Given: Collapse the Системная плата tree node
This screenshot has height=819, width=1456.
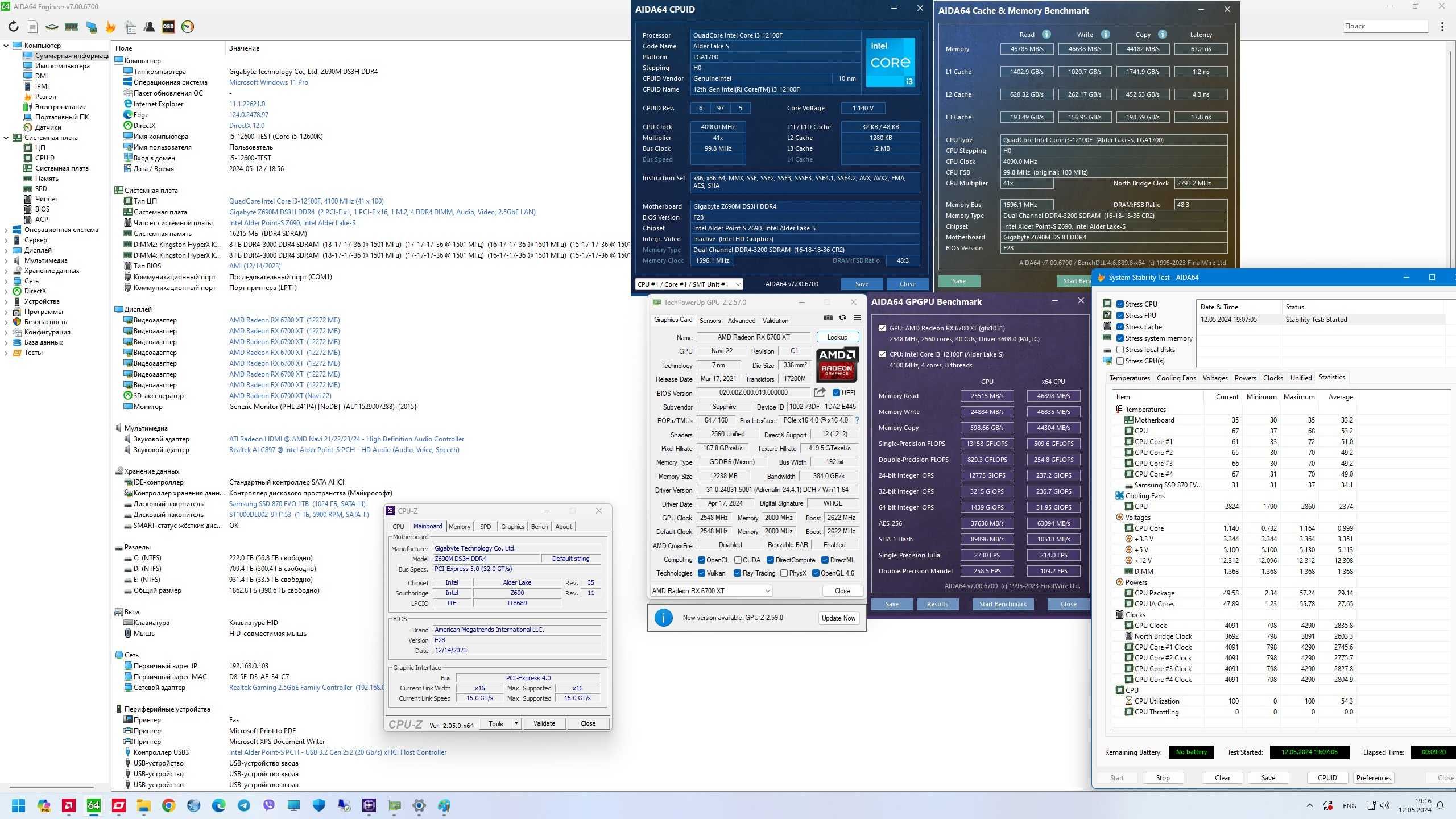Looking at the screenshot, I should (6, 138).
